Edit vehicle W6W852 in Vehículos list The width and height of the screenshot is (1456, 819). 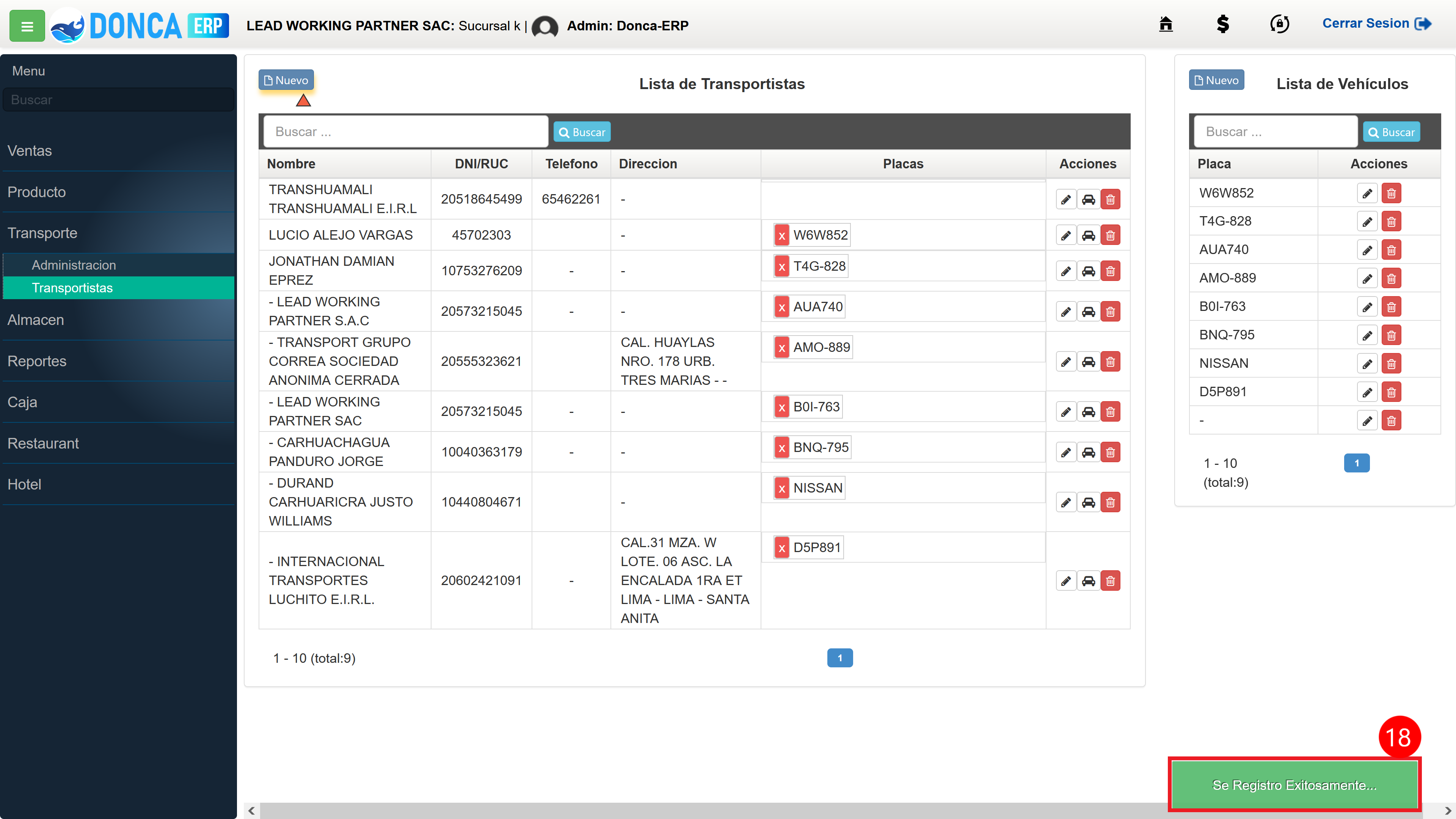point(1367,193)
